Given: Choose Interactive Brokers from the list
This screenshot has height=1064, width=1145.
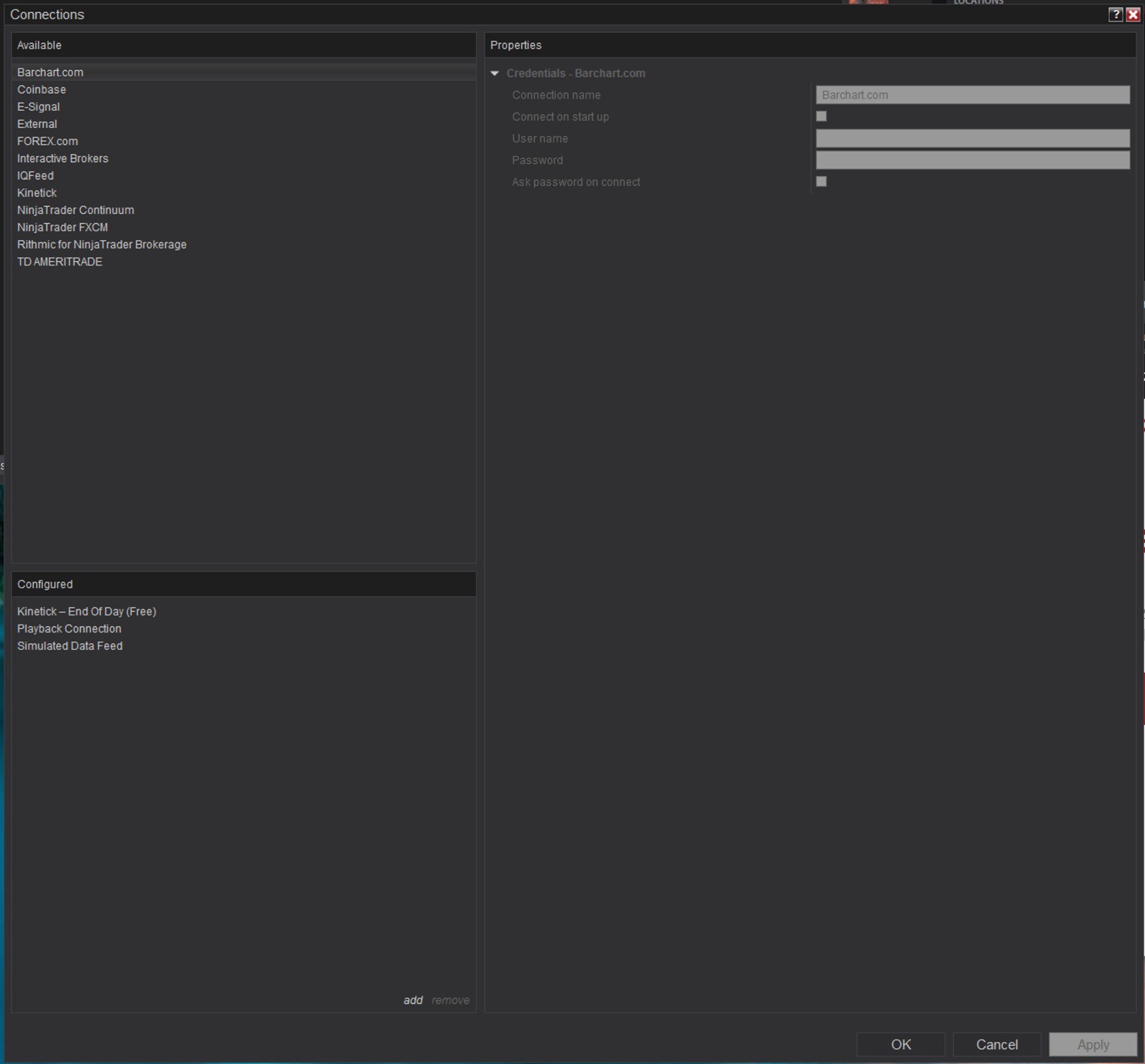Looking at the screenshot, I should click(x=243, y=158).
